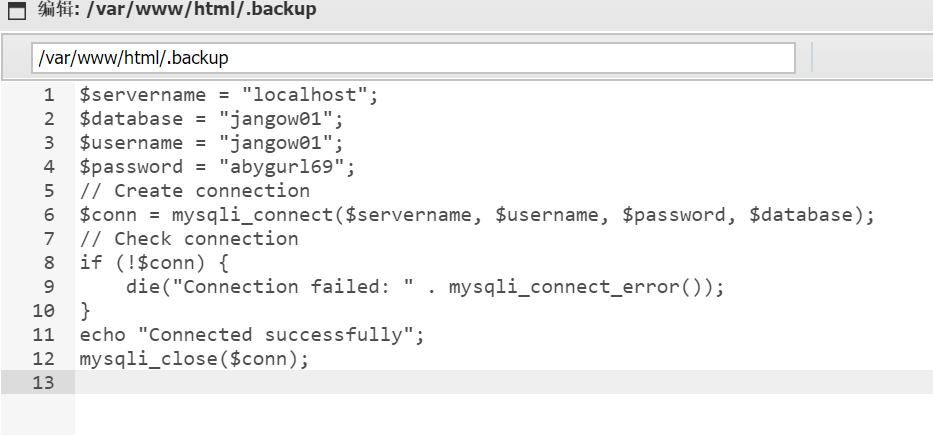
Task: Place cursor in the $database jangow01 line
Action: pyautogui.click(x=212, y=119)
